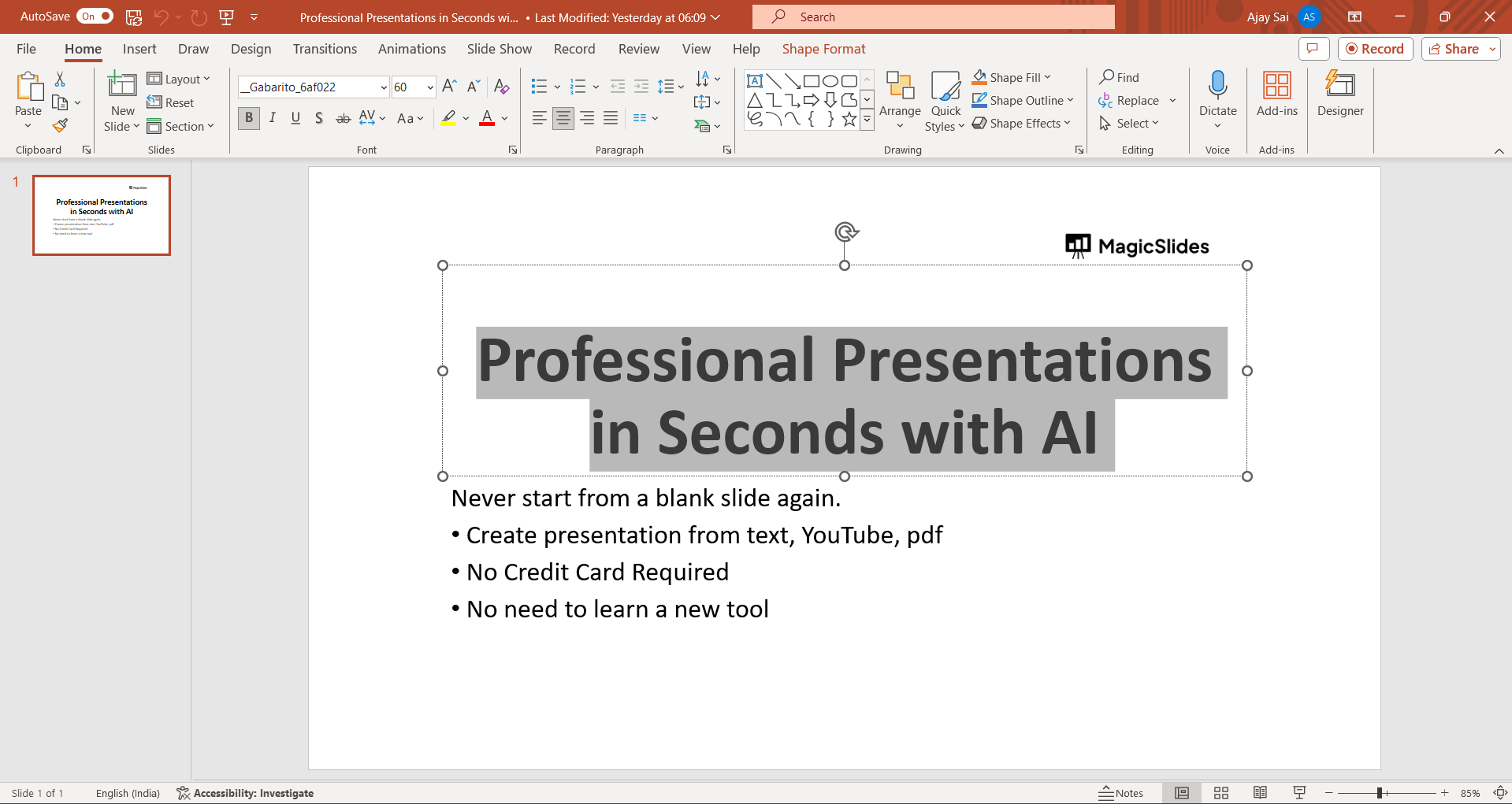The height and width of the screenshot is (804, 1512).
Task: Click the Format Painter icon
Action: [x=60, y=126]
